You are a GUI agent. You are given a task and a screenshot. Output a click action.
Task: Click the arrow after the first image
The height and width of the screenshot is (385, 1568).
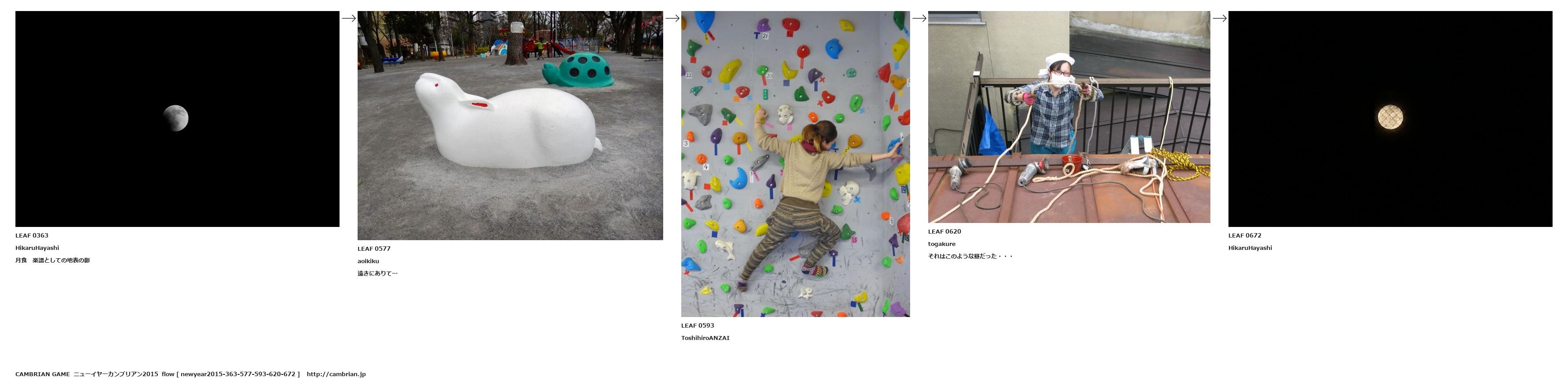(349, 18)
